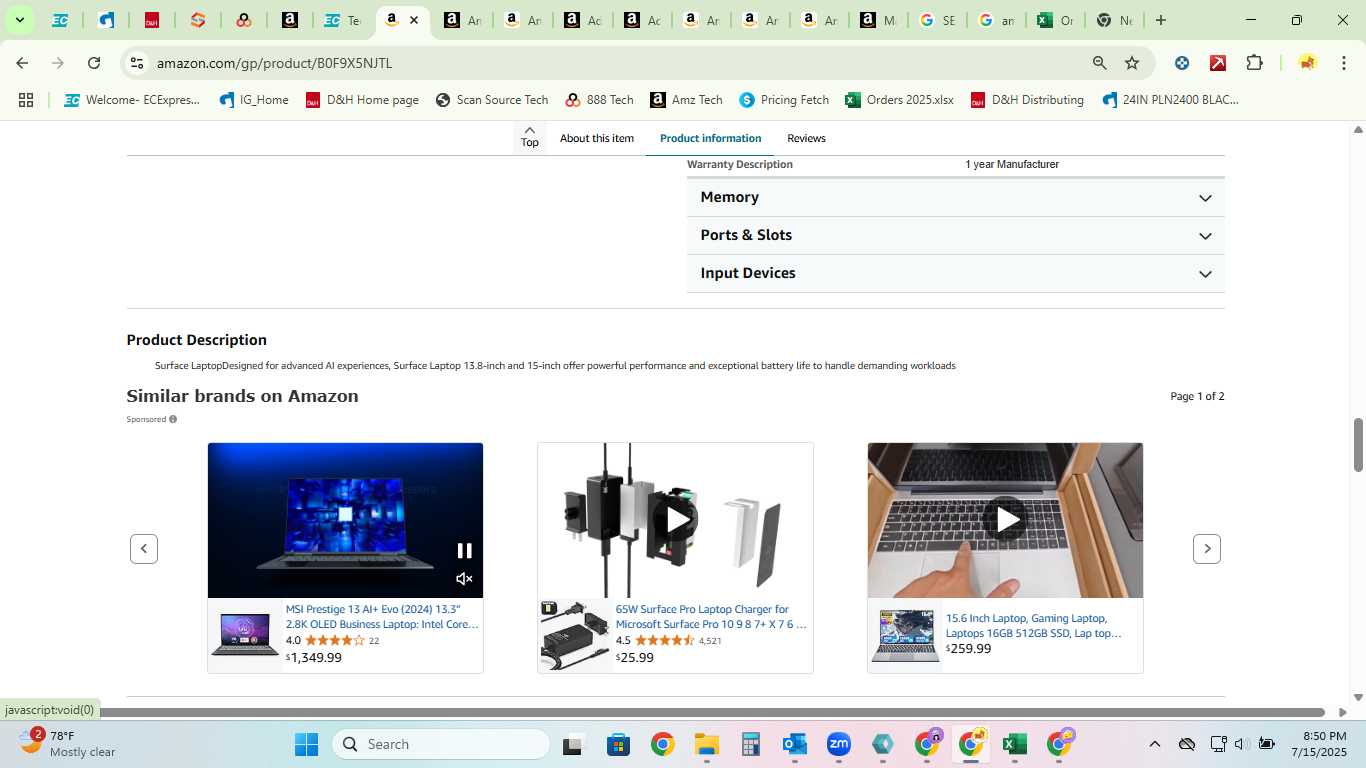This screenshot has height=768, width=1366.
Task: Open the 15.6 Inch Laptop Gaming Laptop link
Action: click(1034, 626)
